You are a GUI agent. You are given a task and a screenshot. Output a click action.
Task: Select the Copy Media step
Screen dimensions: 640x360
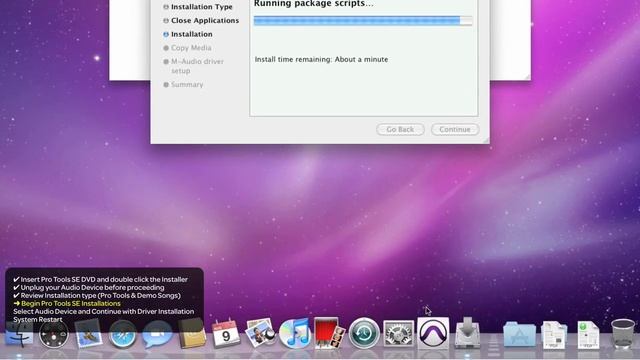(x=187, y=48)
